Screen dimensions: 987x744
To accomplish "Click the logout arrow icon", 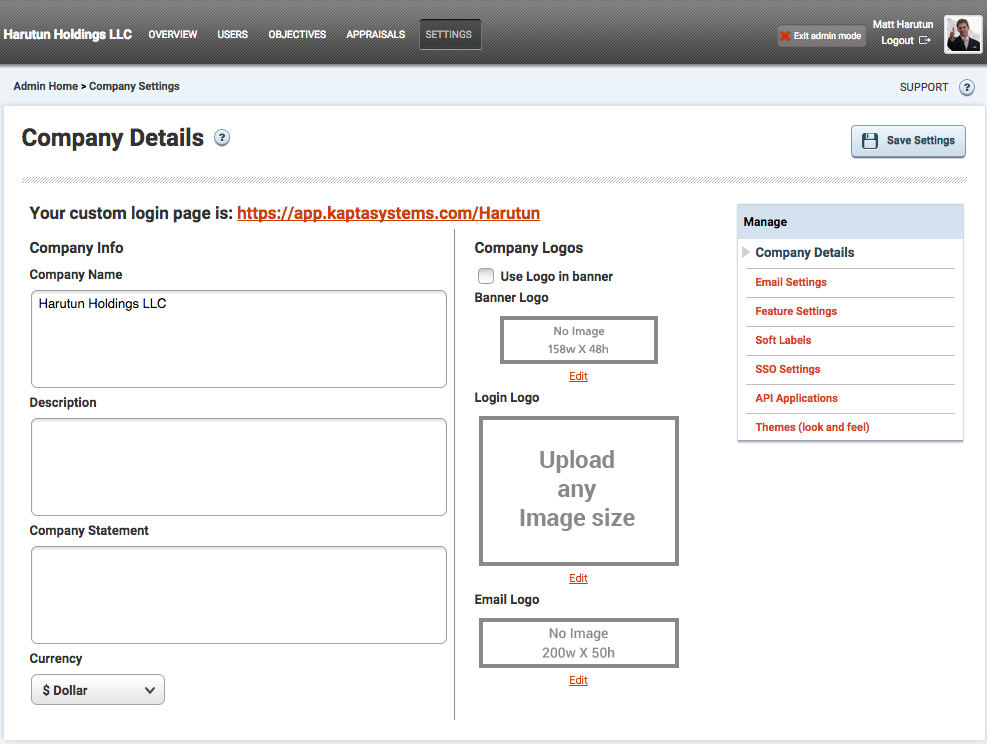I will coord(925,40).
